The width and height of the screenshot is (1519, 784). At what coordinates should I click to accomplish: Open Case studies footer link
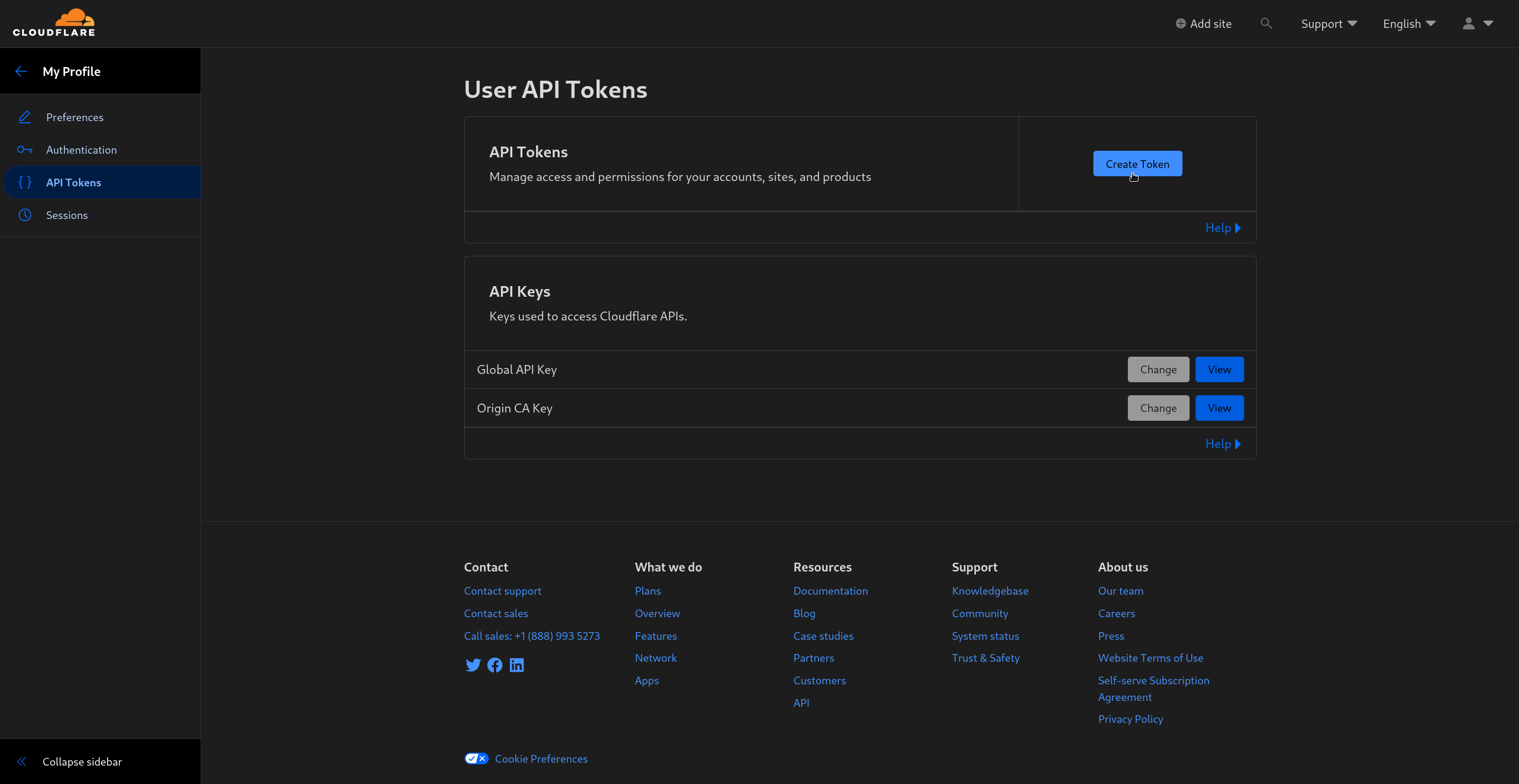pos(823,636)
